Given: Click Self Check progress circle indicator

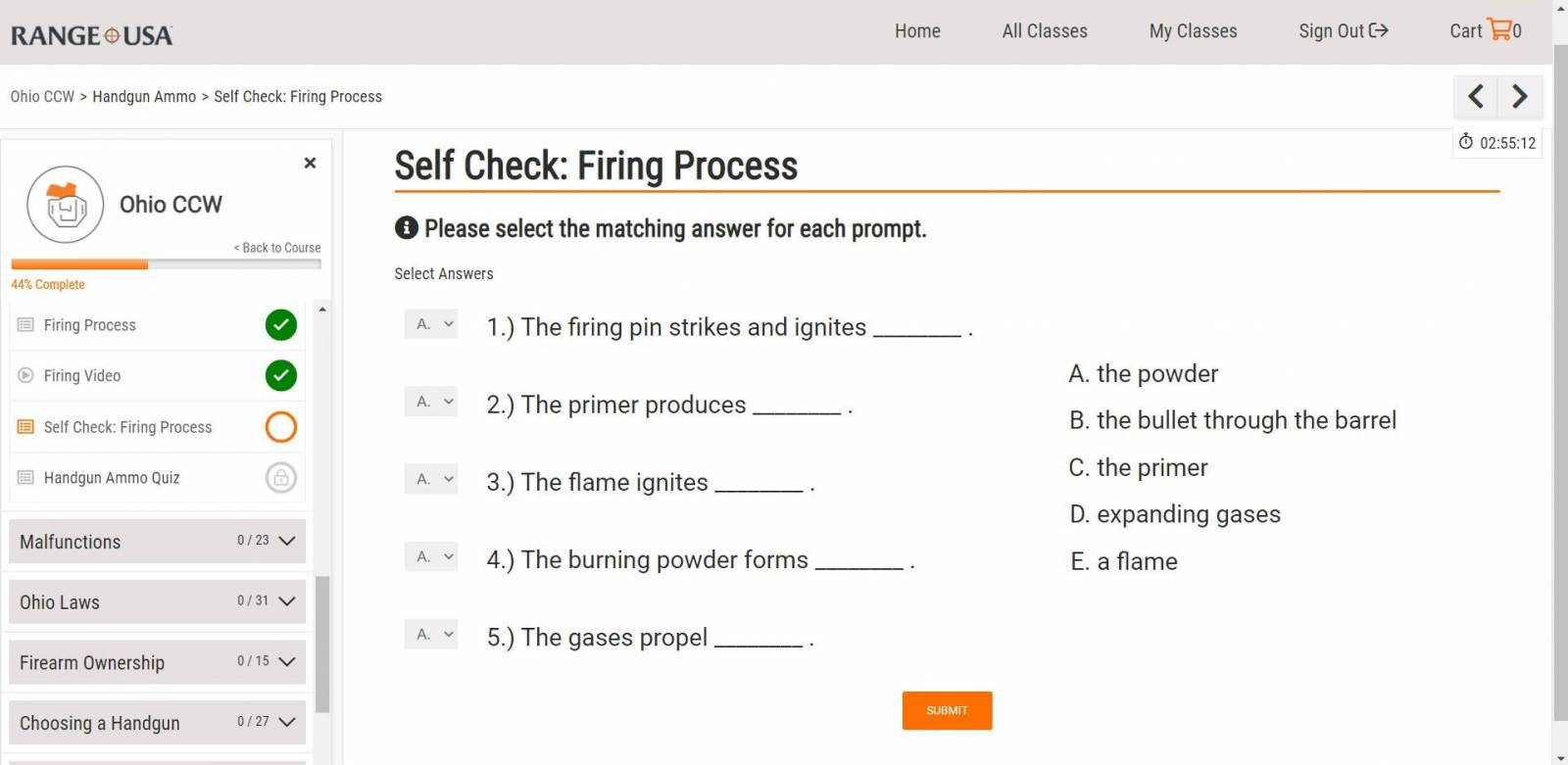Looking at the screenshot, I should tap(281, 427).
